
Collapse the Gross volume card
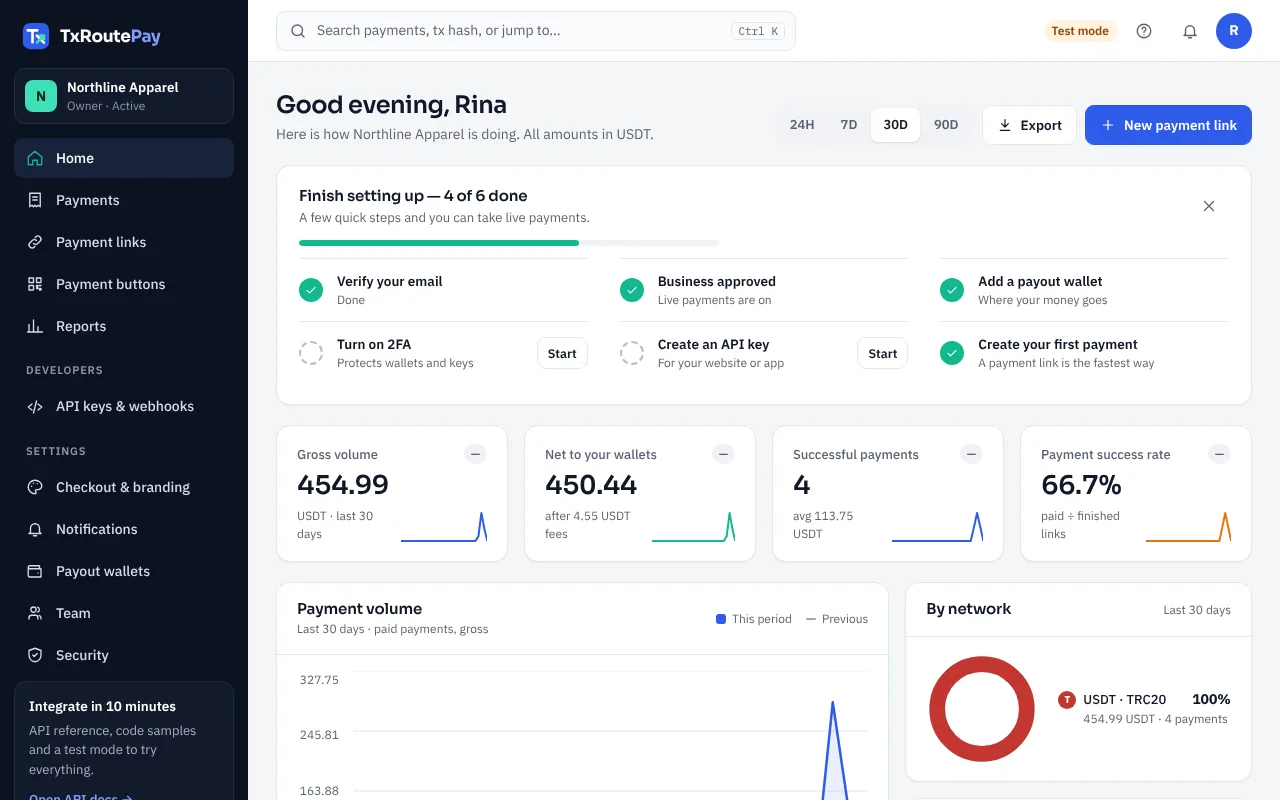[476, 454]
